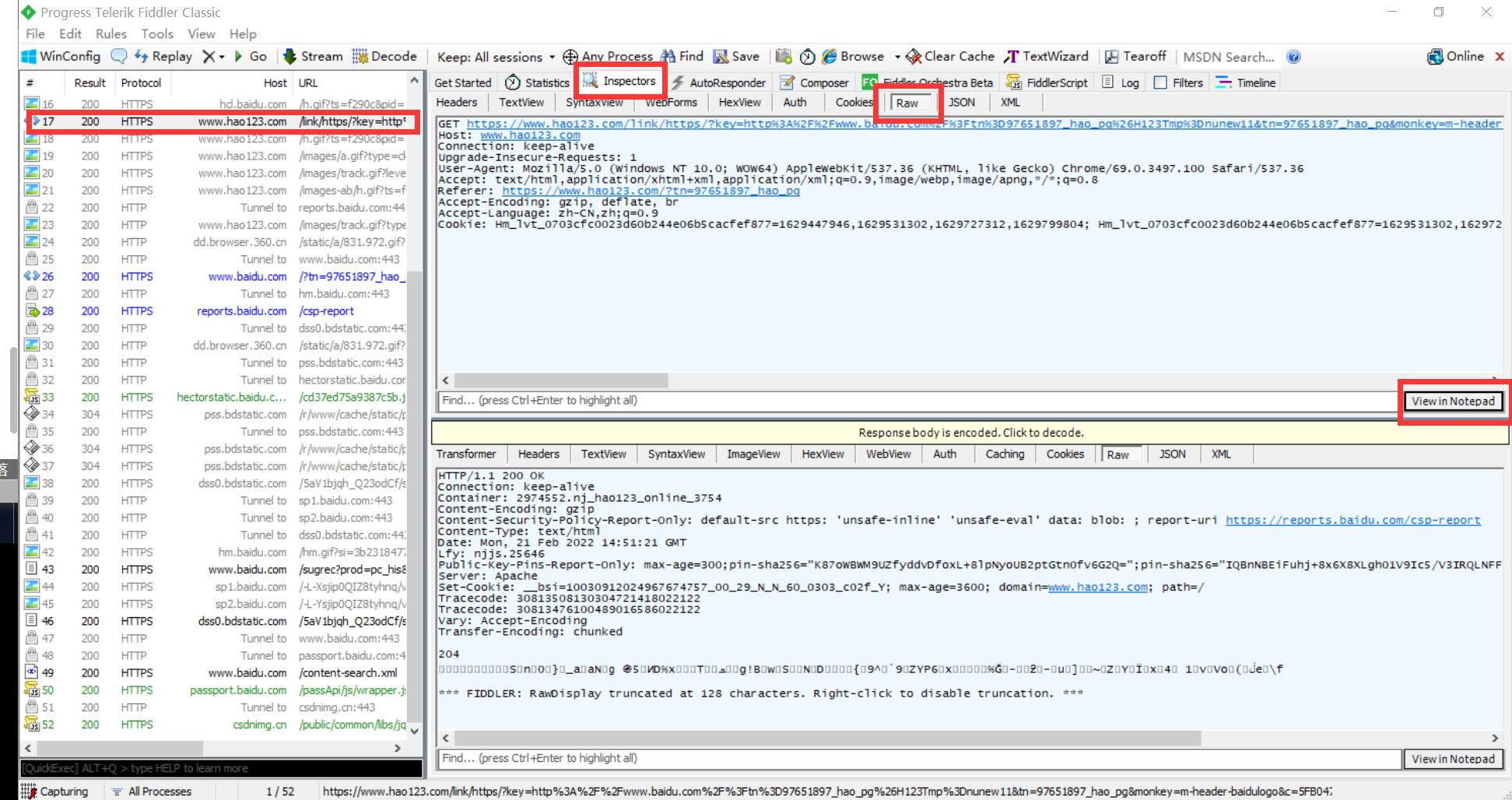1512x800 pixels.
Task: Click the comment speech bubble icon
Action: coord(119,57)
